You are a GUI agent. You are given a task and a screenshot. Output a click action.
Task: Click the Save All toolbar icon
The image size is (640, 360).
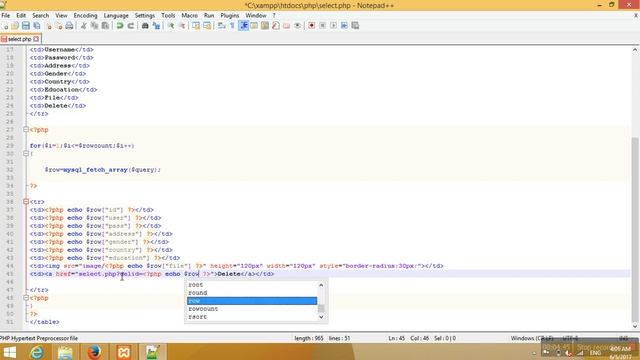click(x=37, y=26)
